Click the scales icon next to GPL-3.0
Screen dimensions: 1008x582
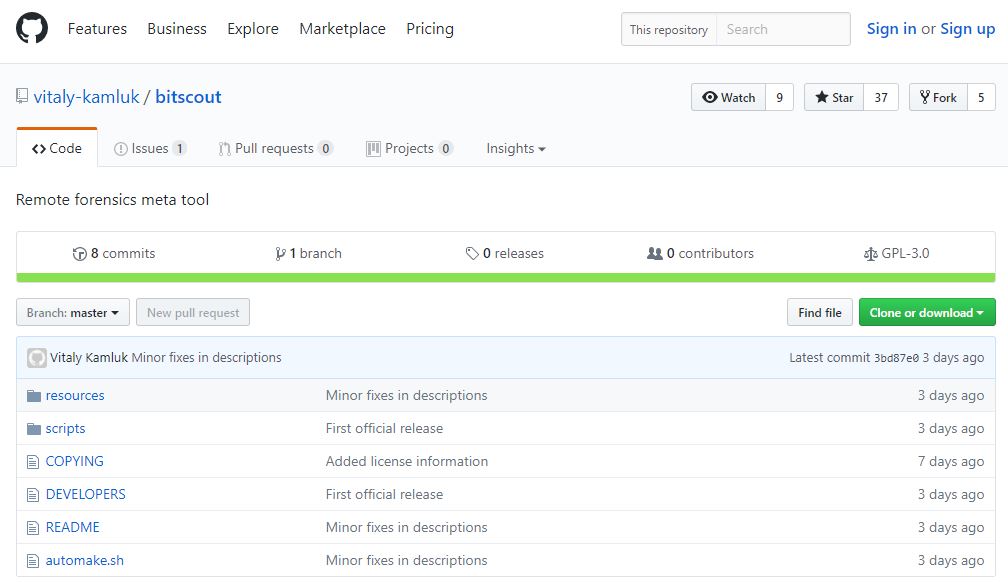pos(870,254)
